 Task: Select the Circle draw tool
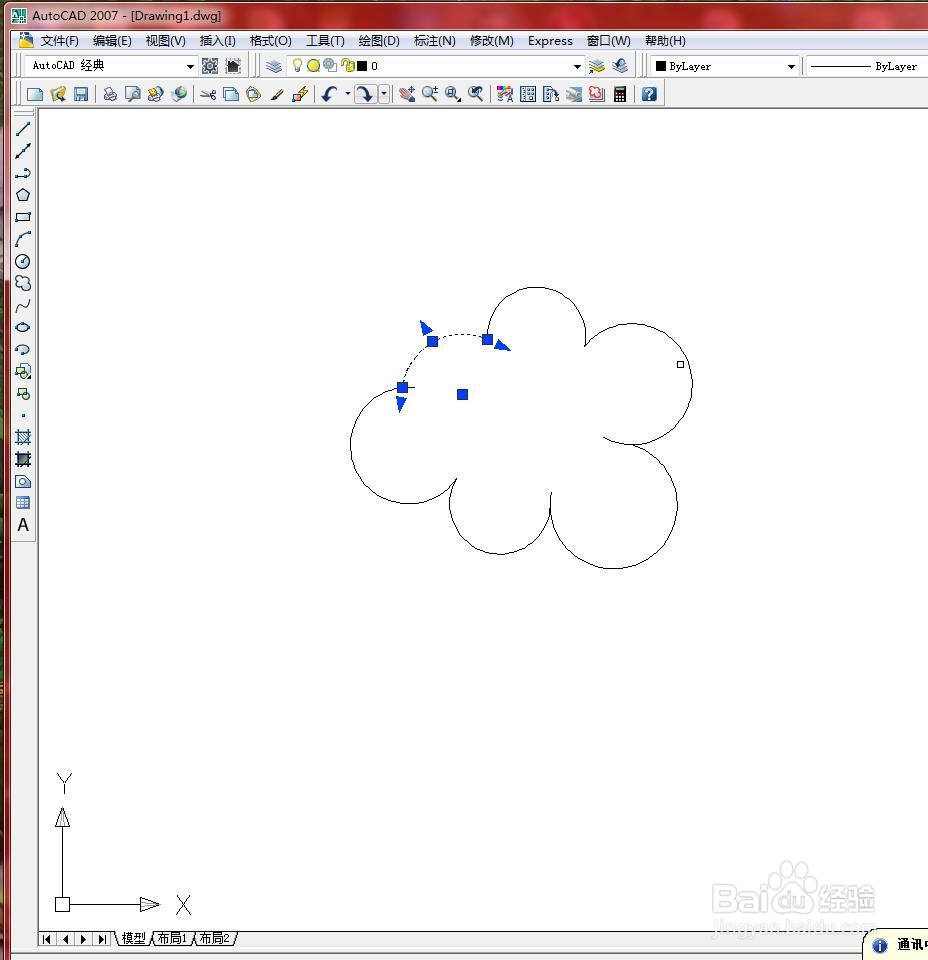[x=23, y=261]
